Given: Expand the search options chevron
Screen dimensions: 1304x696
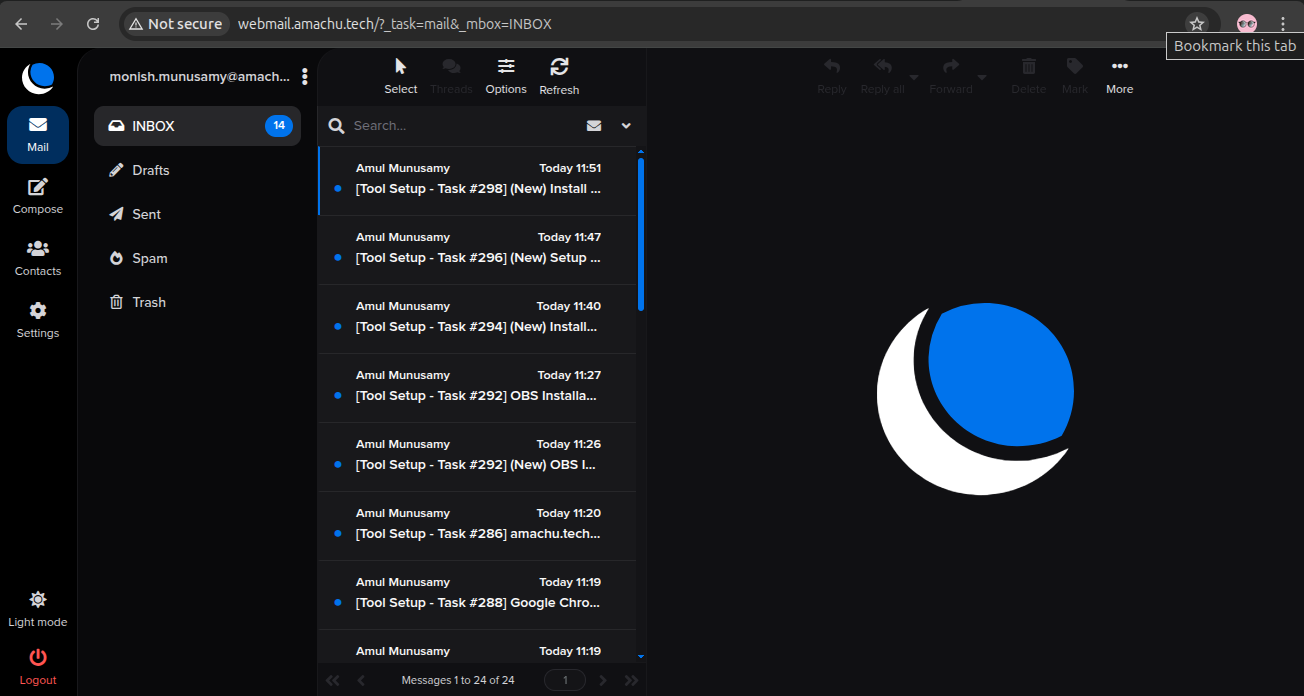Looking at the screenshot, I should (626, 126).
